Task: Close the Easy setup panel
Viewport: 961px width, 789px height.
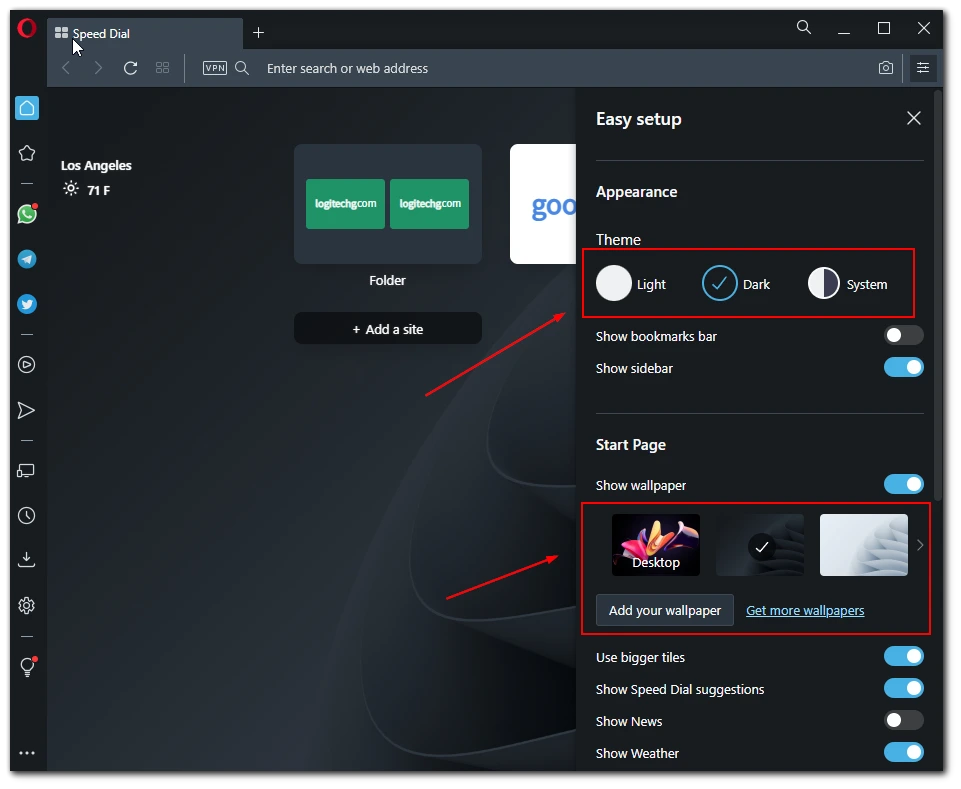Action: (x=914, y=118)
